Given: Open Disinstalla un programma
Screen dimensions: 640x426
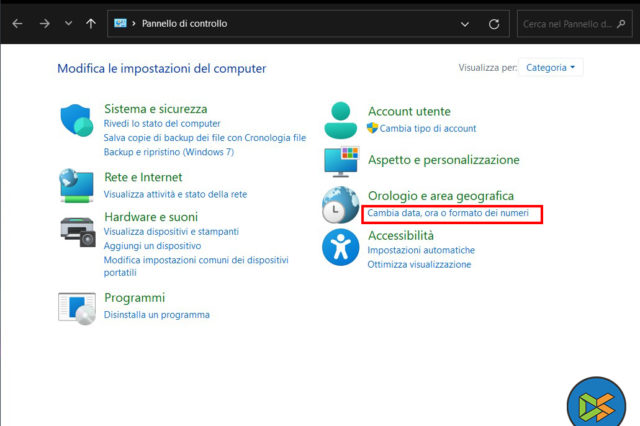Looking at the screenshot, I should [157, 315].
